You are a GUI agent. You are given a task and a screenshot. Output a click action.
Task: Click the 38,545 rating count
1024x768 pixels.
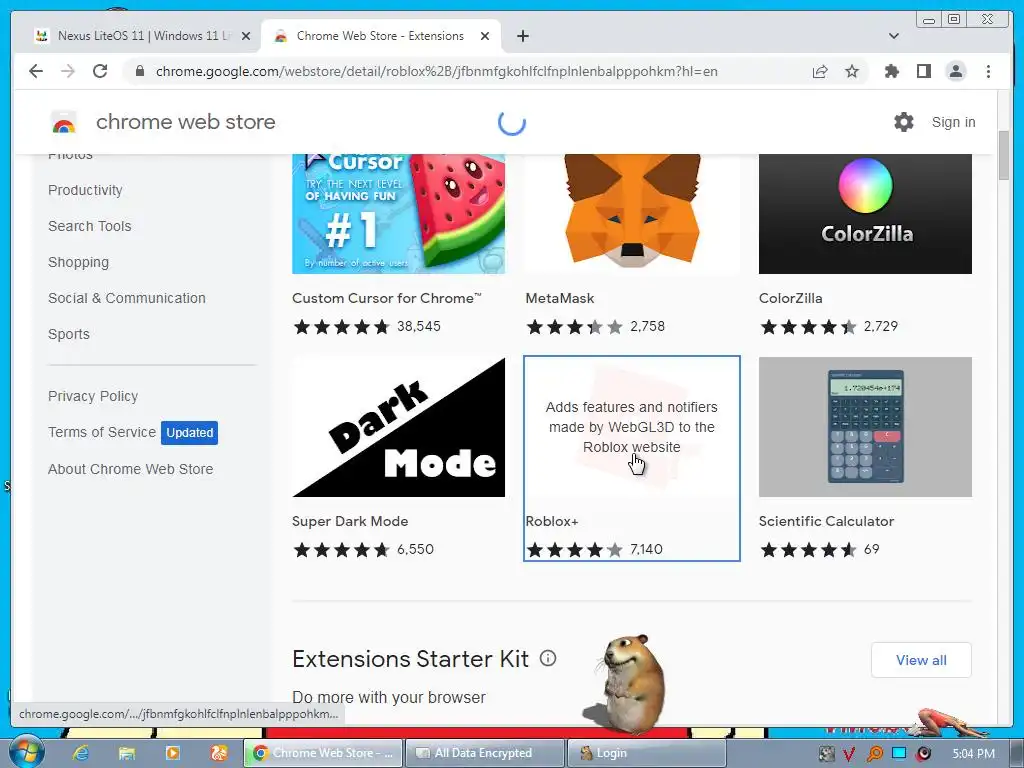(419, 326)
